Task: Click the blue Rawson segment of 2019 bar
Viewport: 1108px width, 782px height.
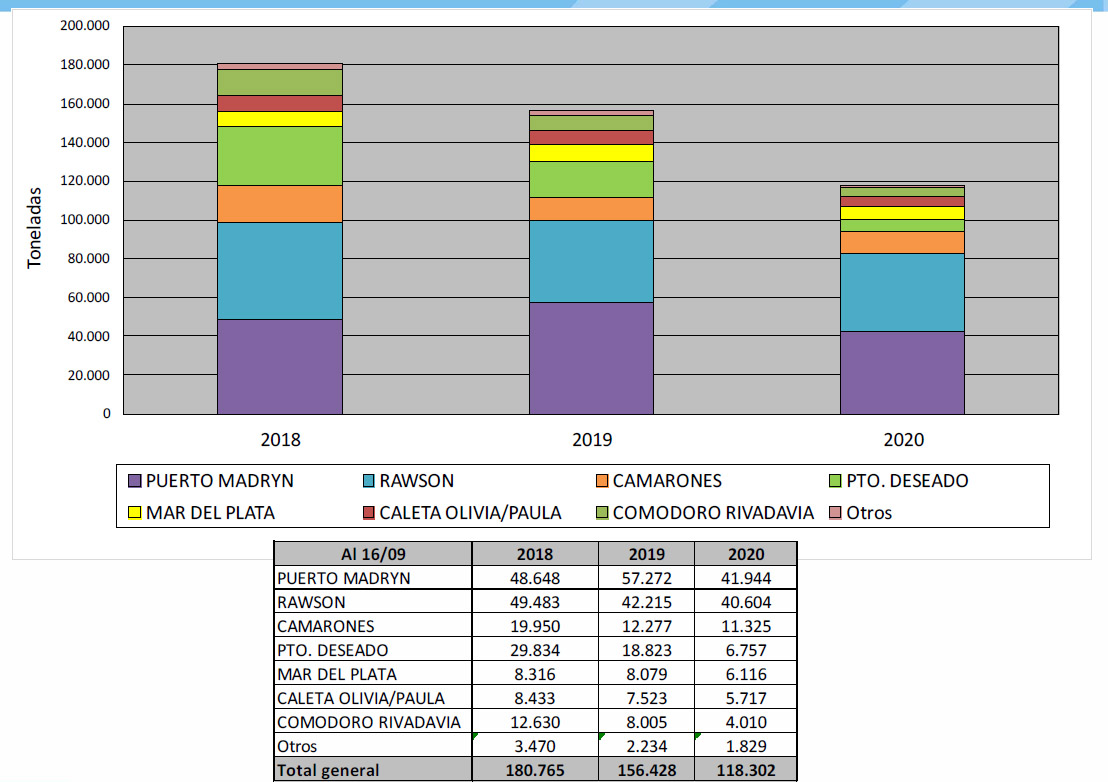Action: pyautogui.click(x=591, y=261)
